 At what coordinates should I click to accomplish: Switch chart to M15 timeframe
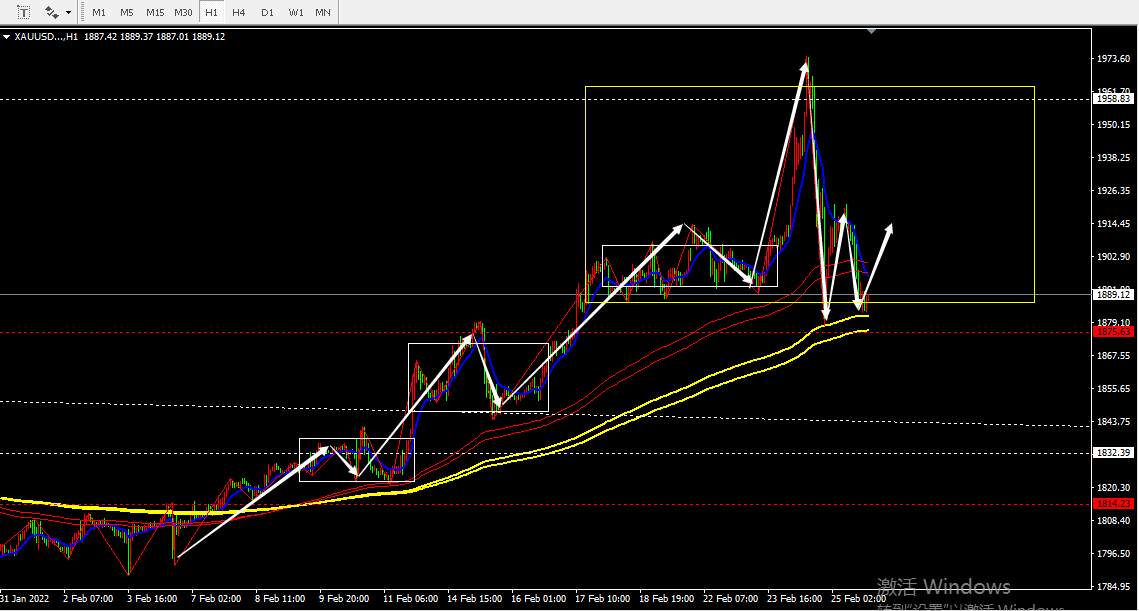point(155,12)
